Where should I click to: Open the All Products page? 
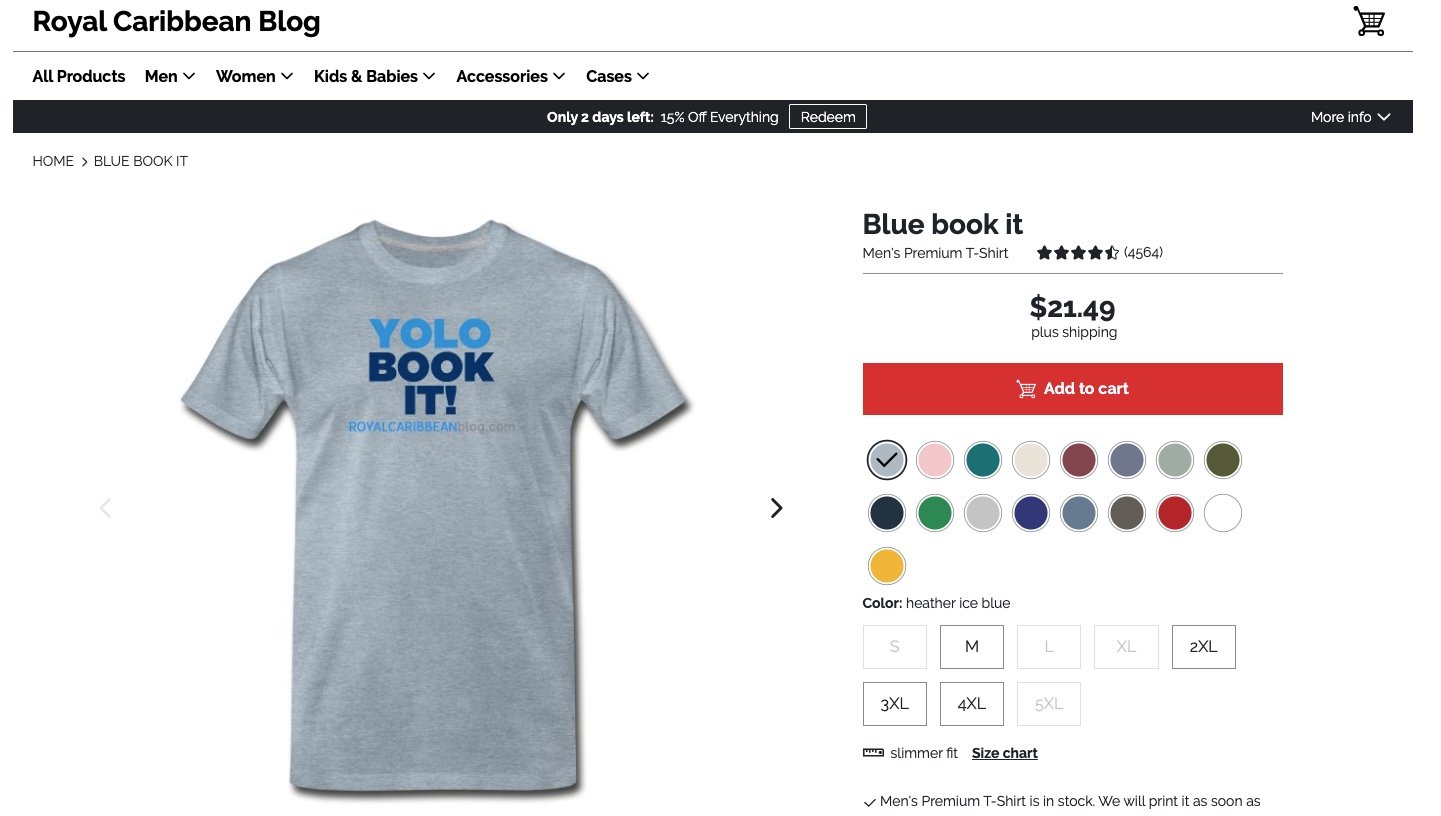coord(79,76)
